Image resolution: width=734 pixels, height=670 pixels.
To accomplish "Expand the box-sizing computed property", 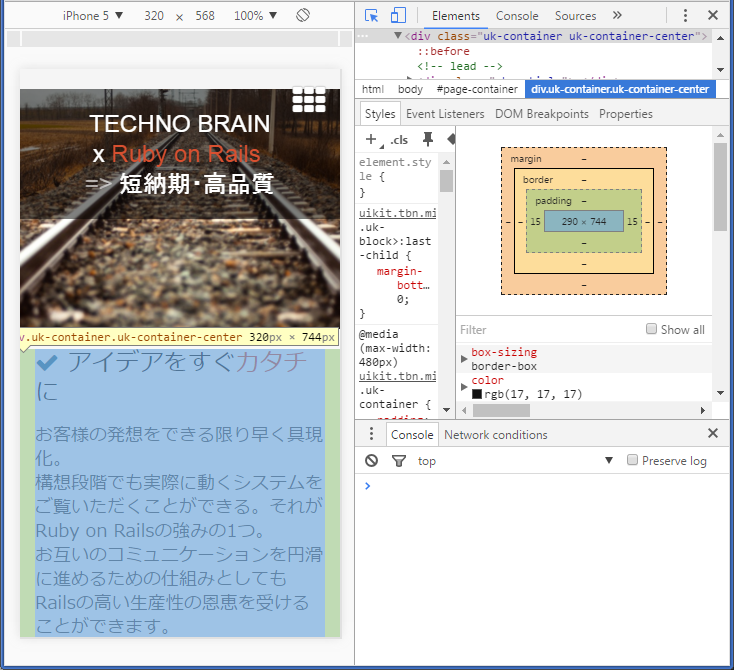I will pyautogui.click(x=464, y=359).
